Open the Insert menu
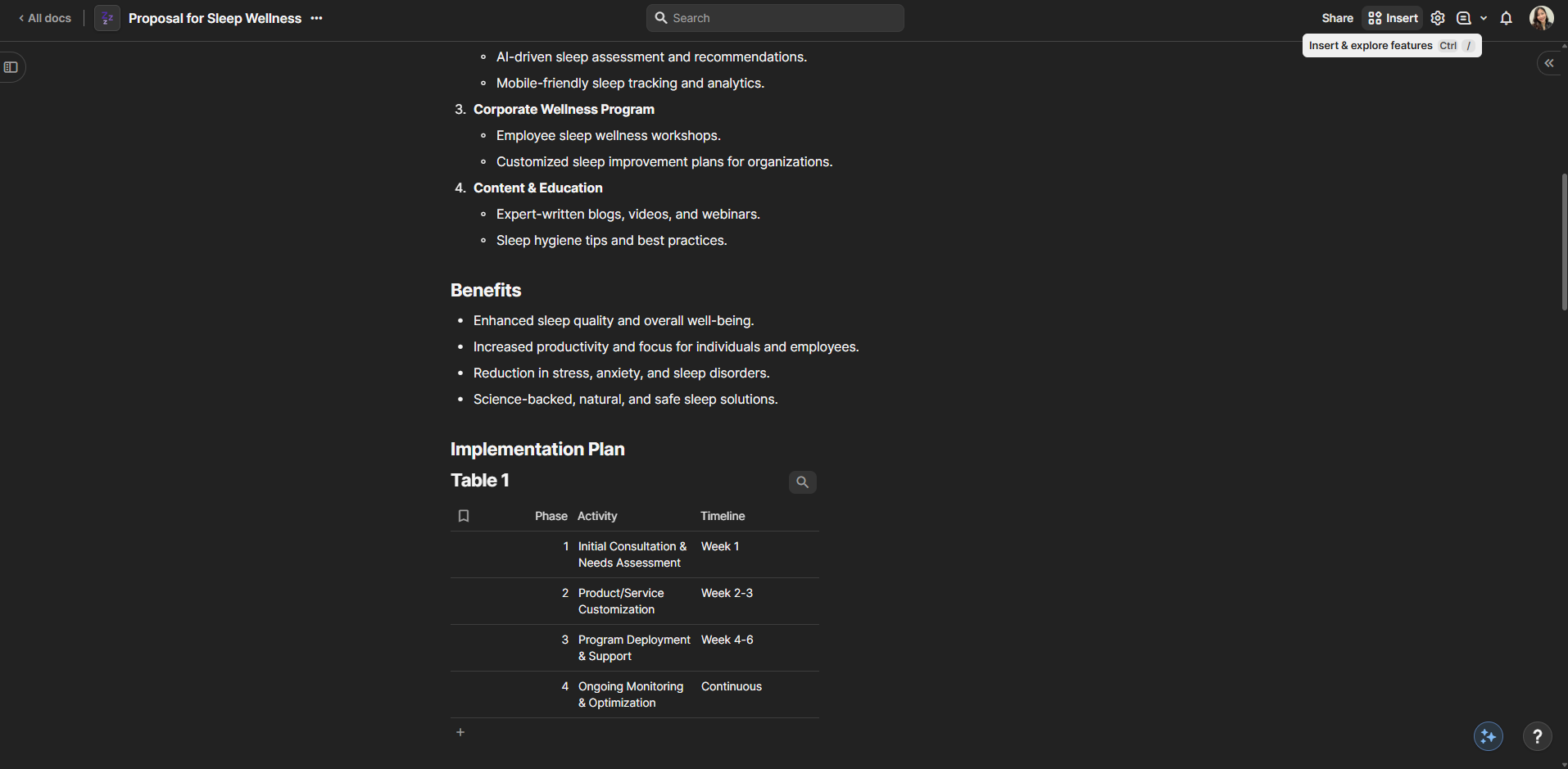1568x769 pixels. (1394, 18)
